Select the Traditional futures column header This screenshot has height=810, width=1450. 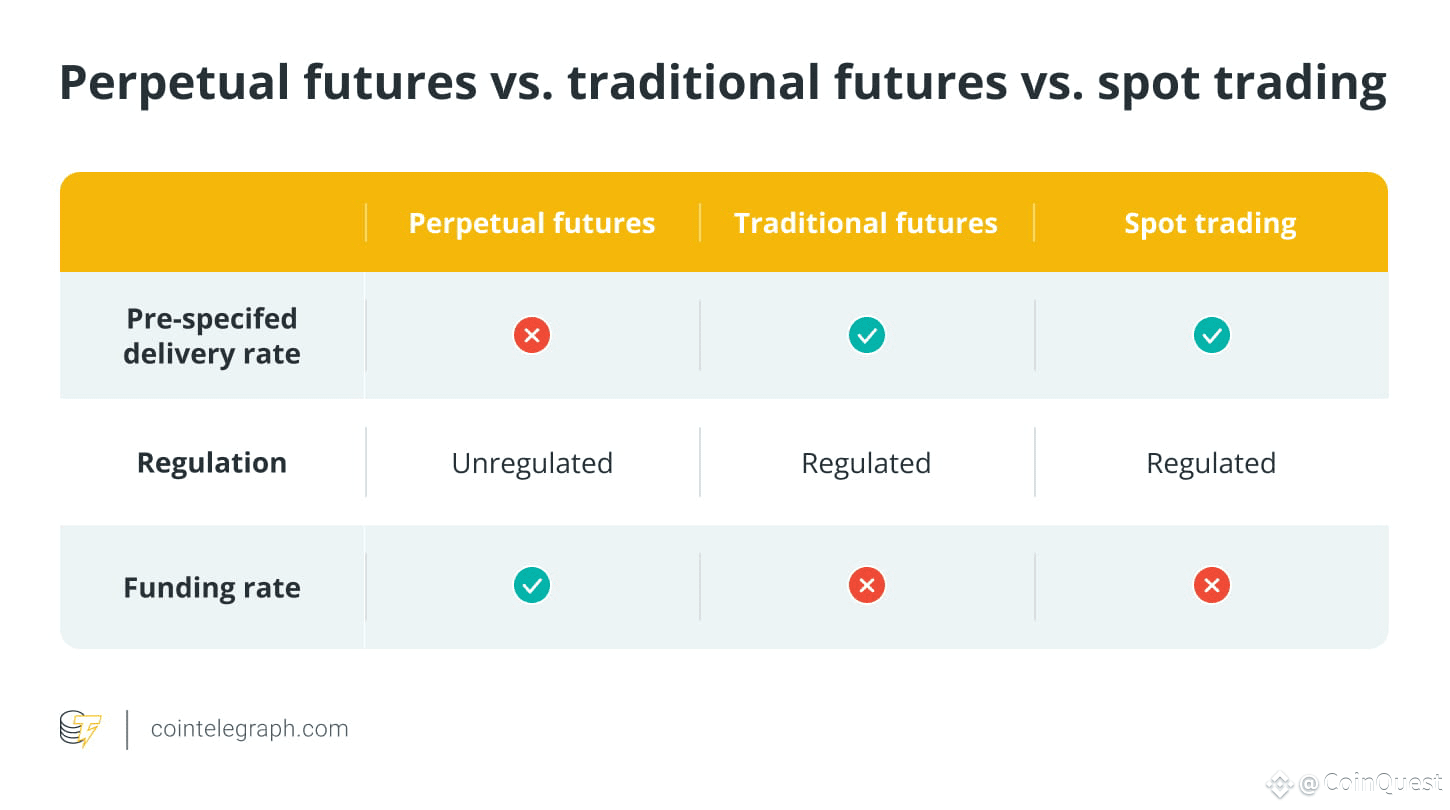[866, 223]
